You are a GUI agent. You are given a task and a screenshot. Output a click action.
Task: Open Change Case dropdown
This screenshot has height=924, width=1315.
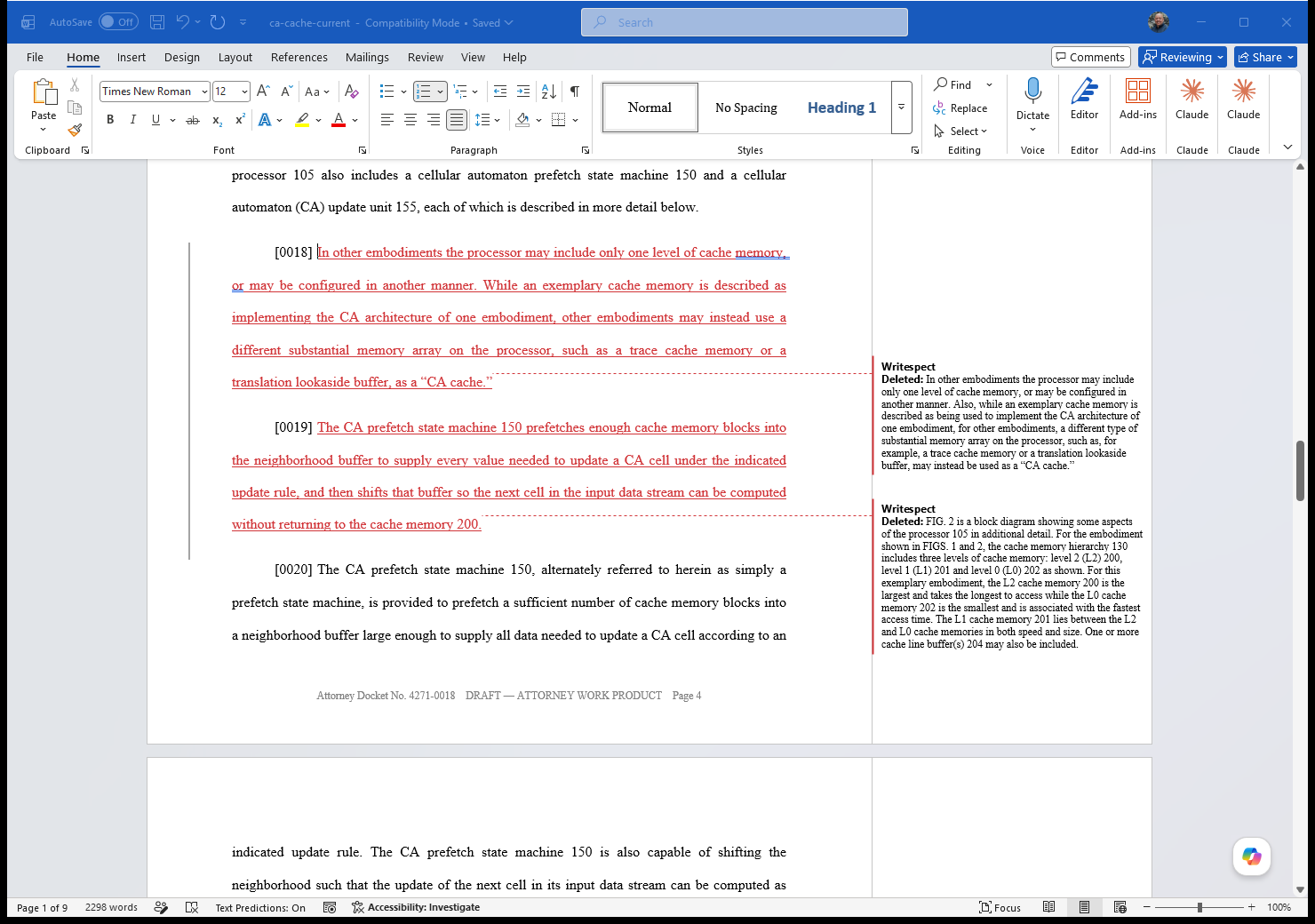(317, 92)
